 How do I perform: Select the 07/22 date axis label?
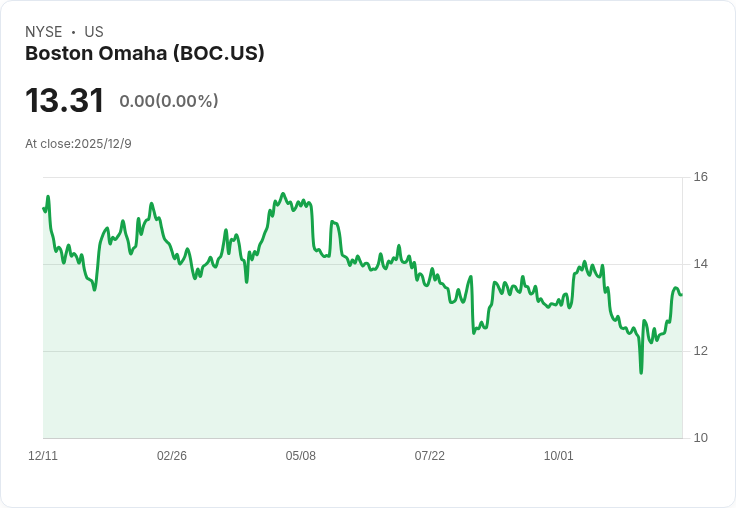[429, 455]
